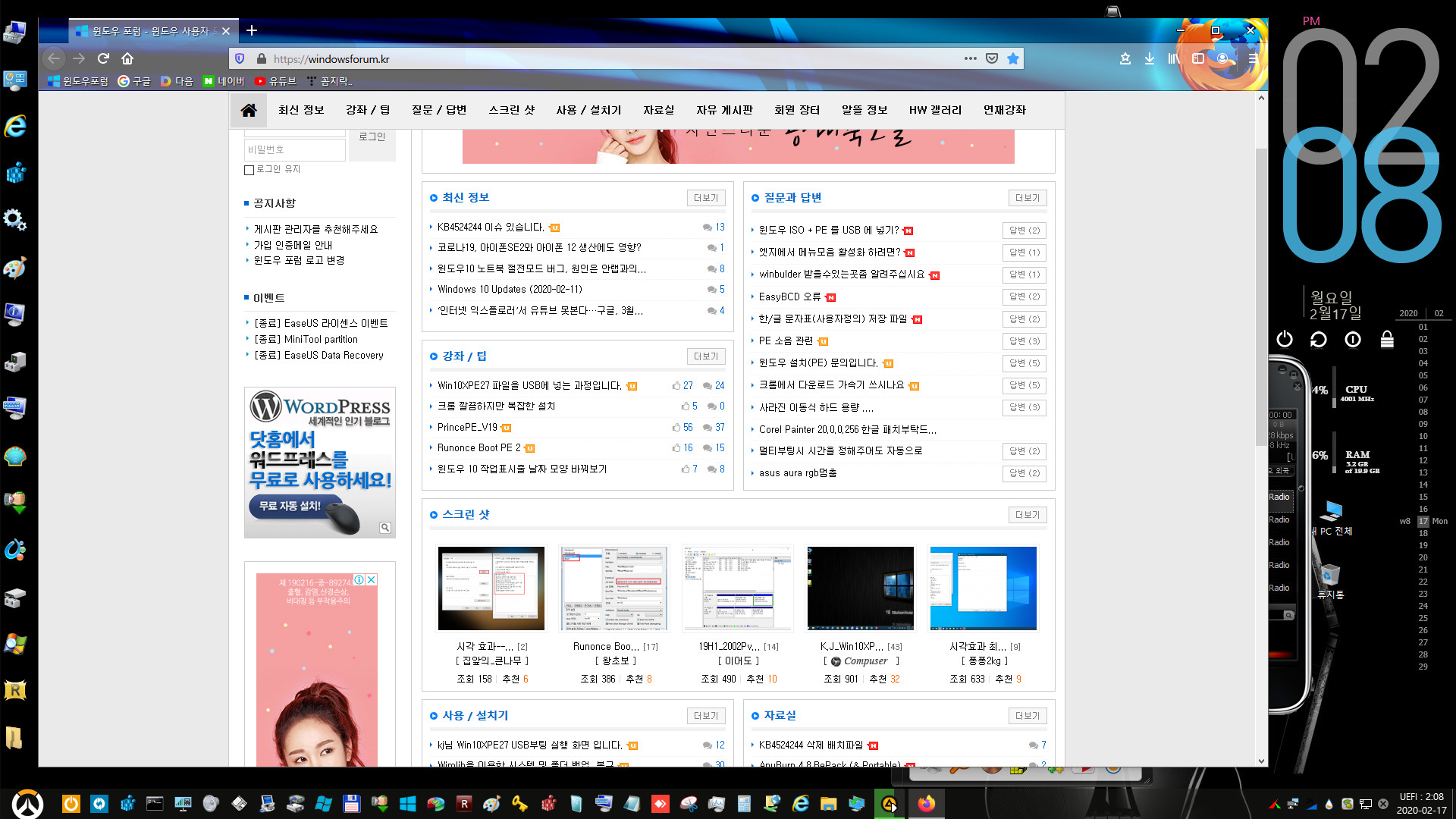Toggle the 로그인 유지 checkbox
Screen dimensions: 1456x819
pos(249,170)
